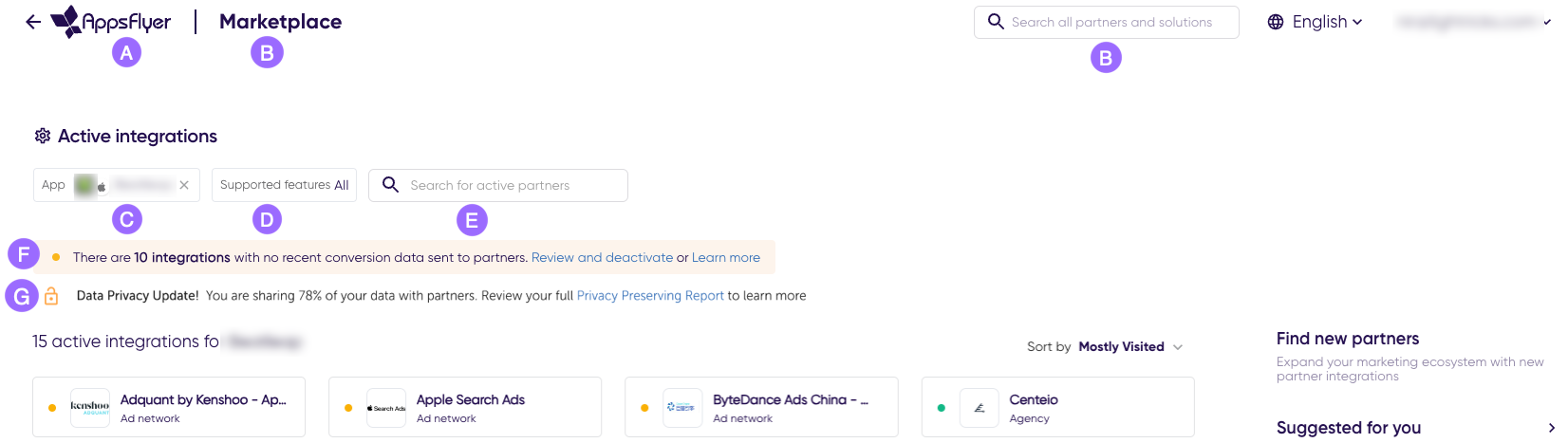Open the Review and deactivate link
The width and height of the screenshot is (1568, 443).
pyautogui.click(x=602, y=257)
